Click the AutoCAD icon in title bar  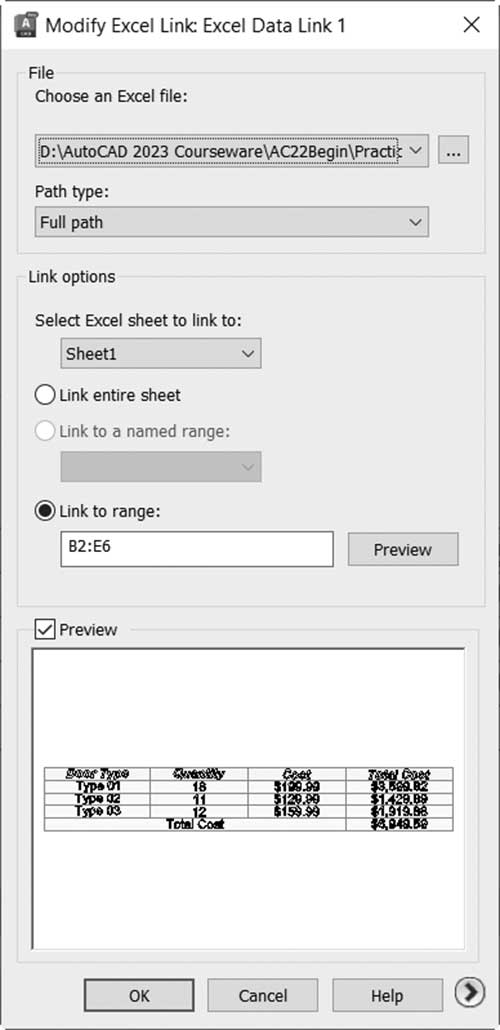[24, 25]
